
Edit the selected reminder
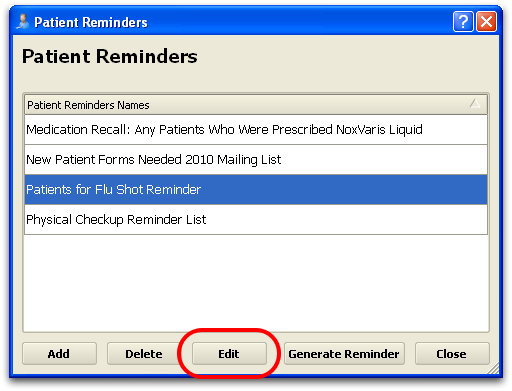(229, 354)
